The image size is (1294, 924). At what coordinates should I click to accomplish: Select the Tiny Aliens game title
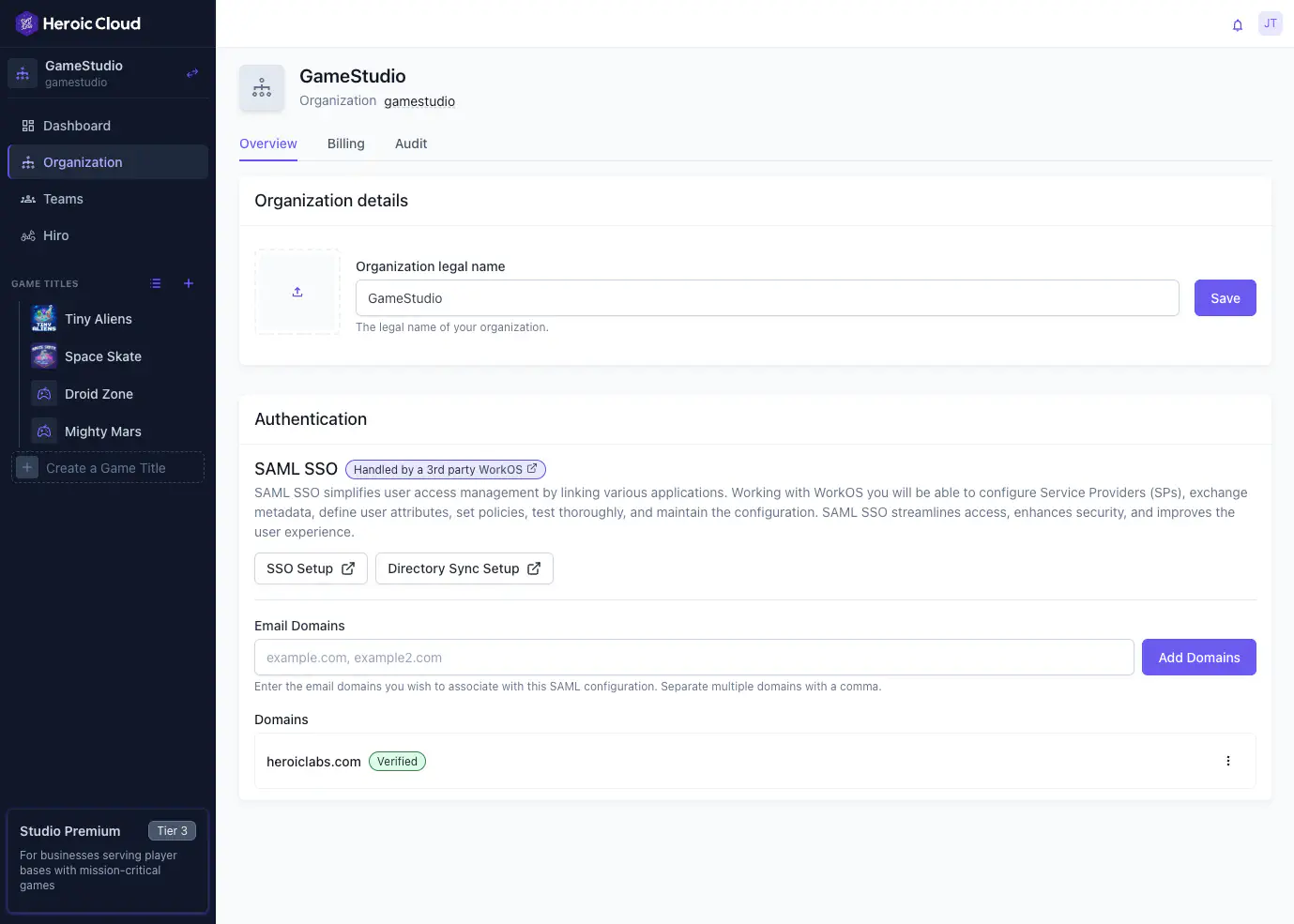point(98,319)
